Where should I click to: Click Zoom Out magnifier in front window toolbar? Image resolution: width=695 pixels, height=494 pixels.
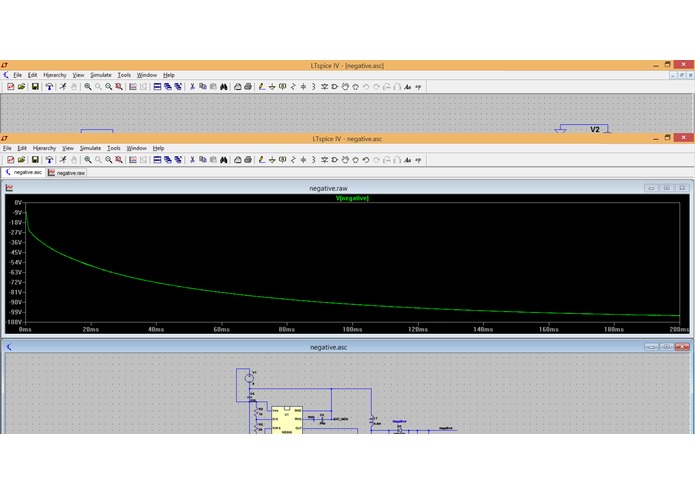click(x=109, y=160)
